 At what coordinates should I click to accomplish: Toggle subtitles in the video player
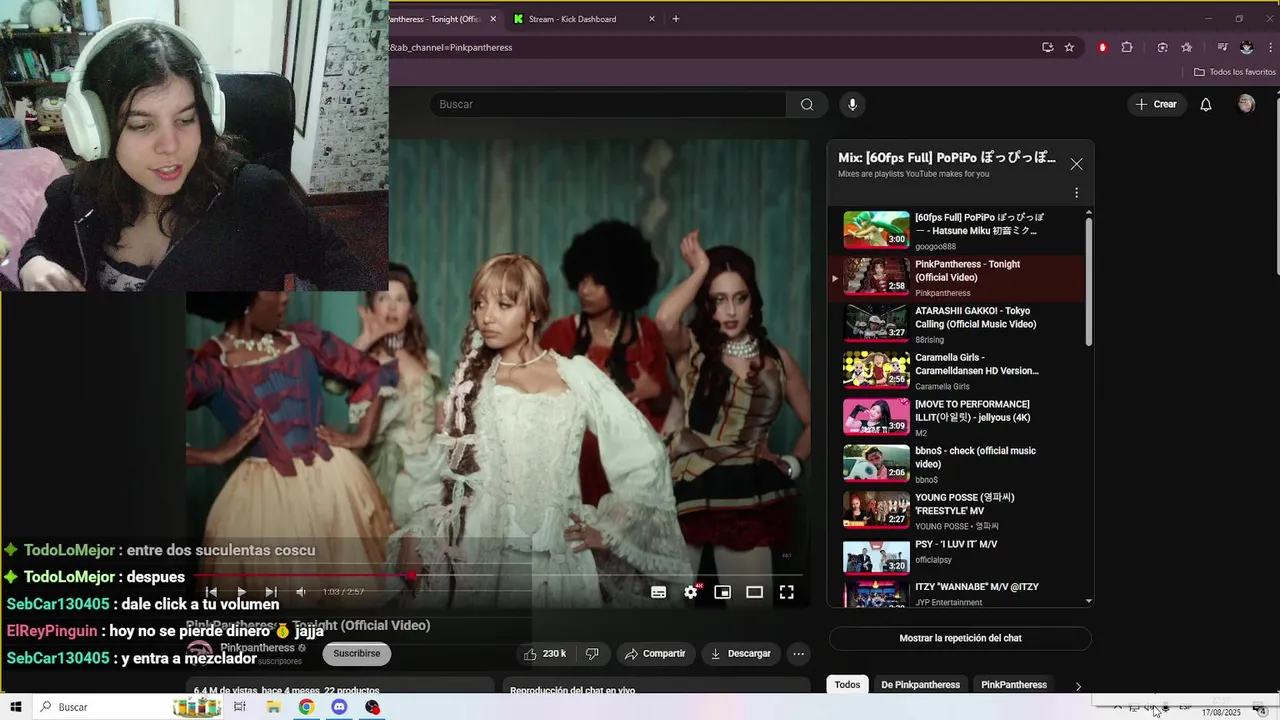[658, 592]
